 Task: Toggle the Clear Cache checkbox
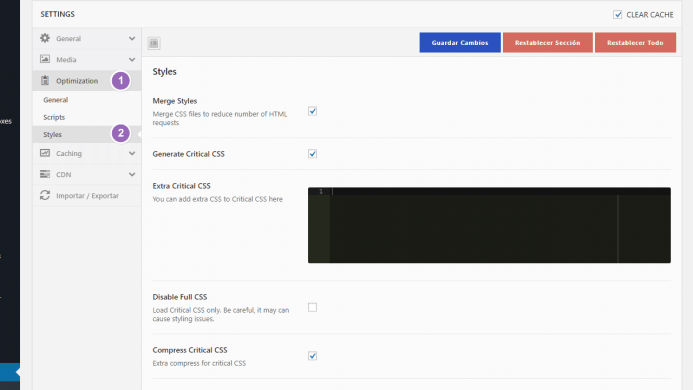pyautogui.click(x=617, y=15)
